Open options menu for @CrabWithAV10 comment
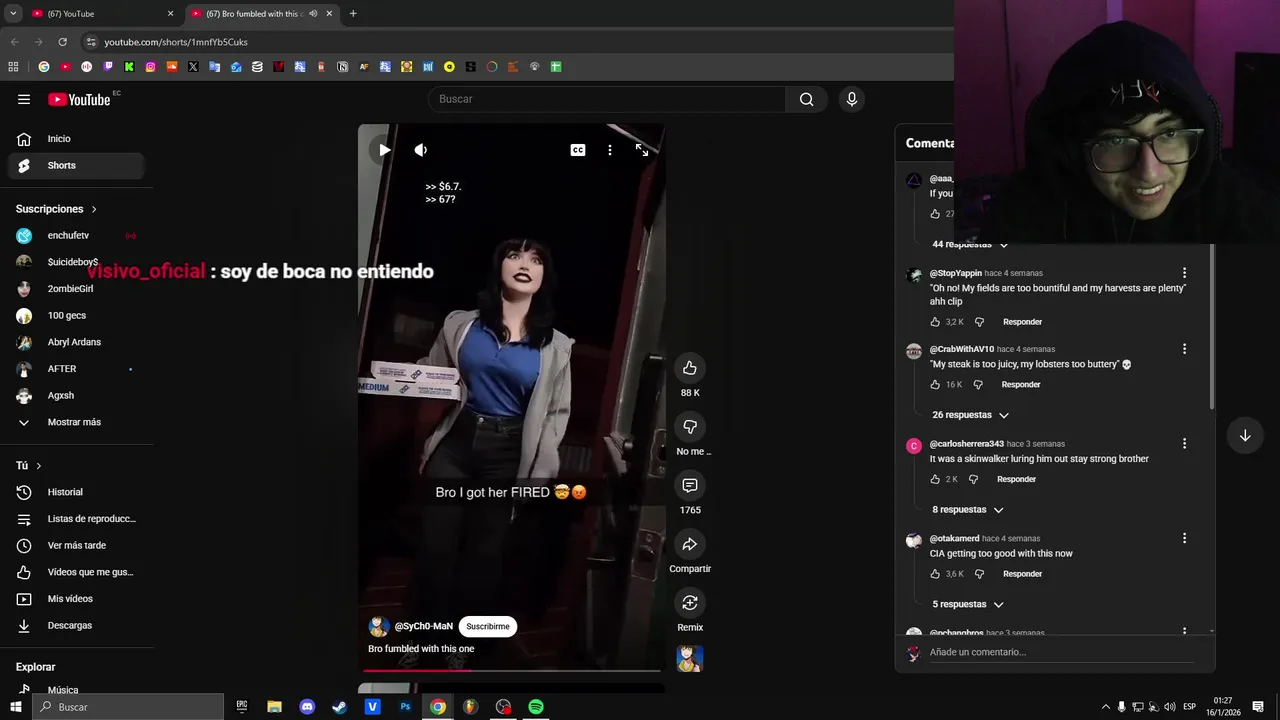The width and height of the screenshot is (1280, 720). click(1184, 349)
